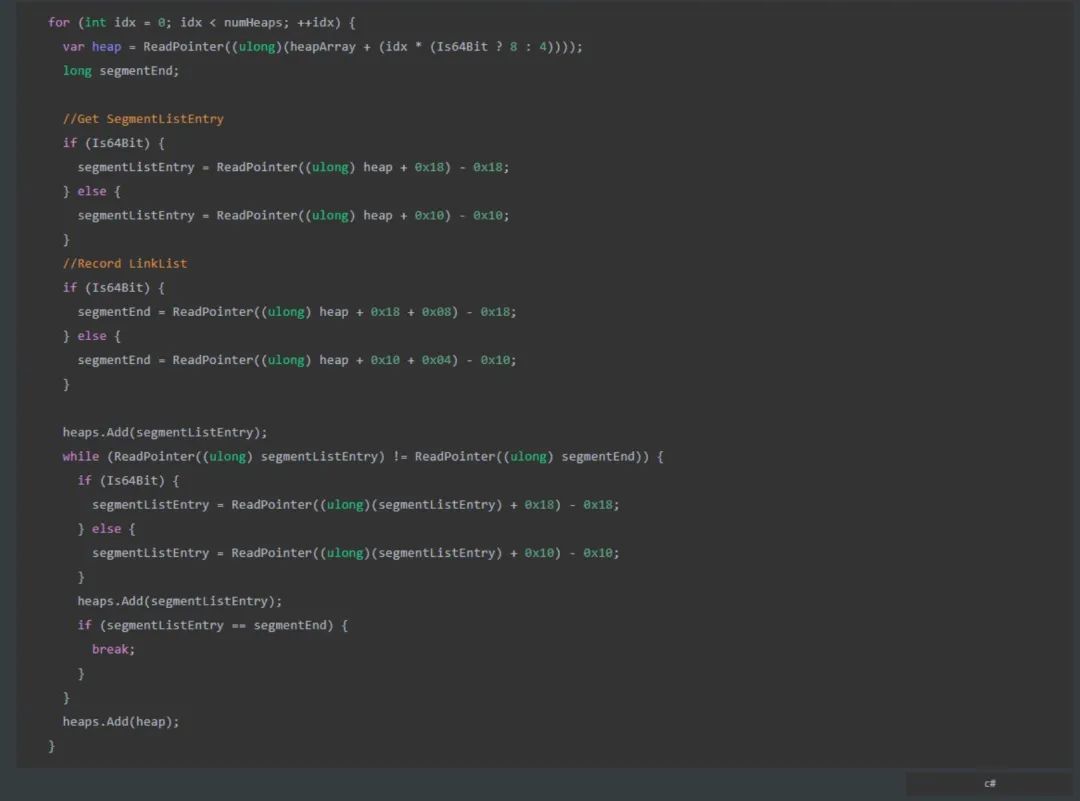Click the line with 'heap + 0x18) - 0x18;'
Image resolution: width=1080 pixels, height=801 pixels.
pyautogui.click(x=293, y=167)
